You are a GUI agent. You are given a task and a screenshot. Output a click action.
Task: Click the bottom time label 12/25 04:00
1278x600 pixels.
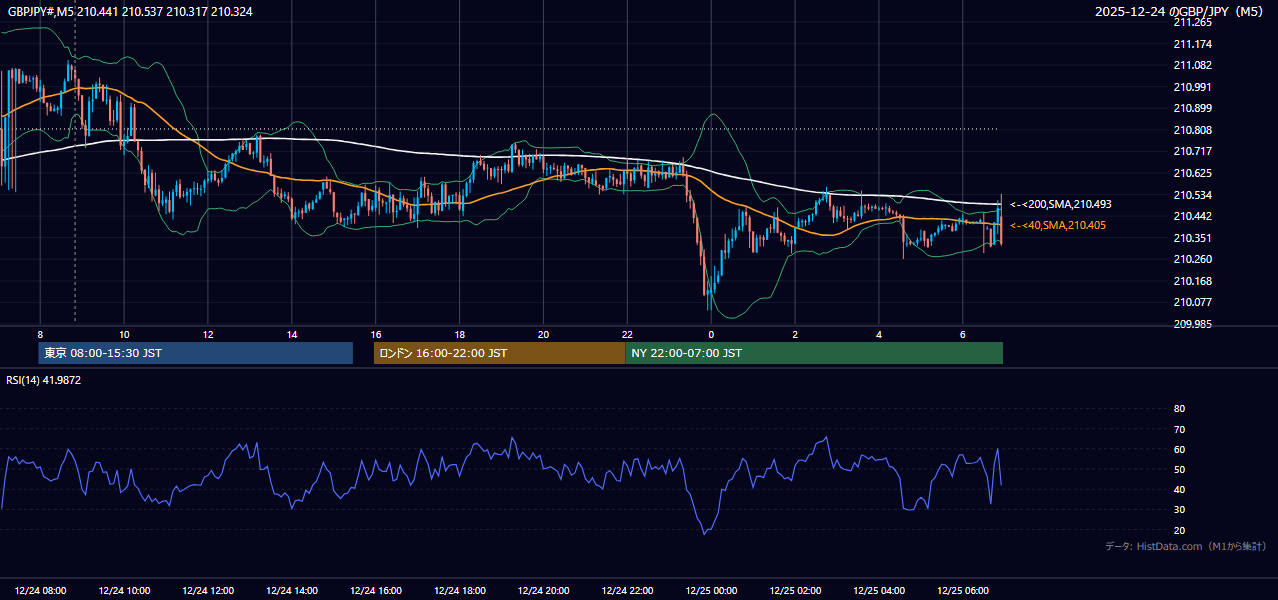(880, 591)
